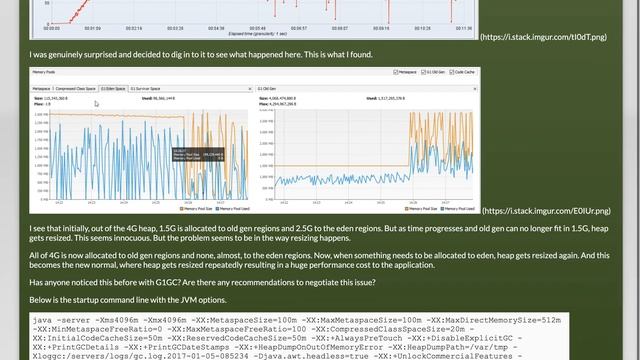Select the G1 Eden Space tab

pyautogui.click(x=113, y=89)
